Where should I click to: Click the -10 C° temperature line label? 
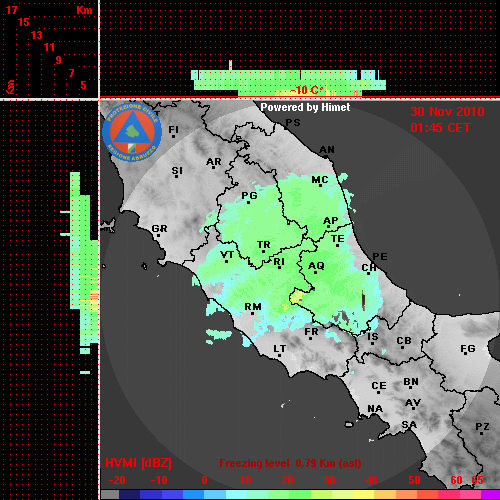click(x=306, y=90)
